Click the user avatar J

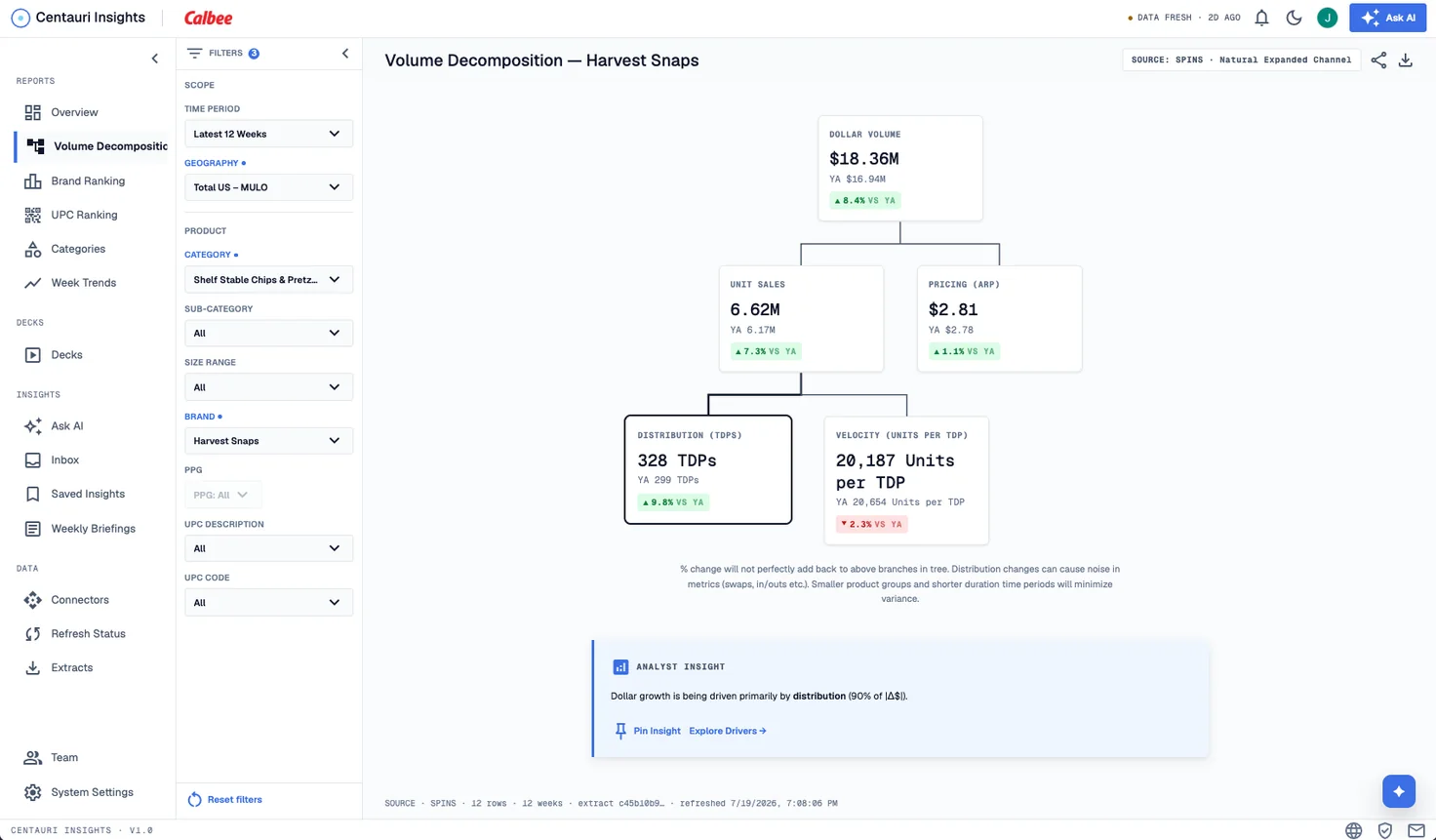[x=1327, y=18]
